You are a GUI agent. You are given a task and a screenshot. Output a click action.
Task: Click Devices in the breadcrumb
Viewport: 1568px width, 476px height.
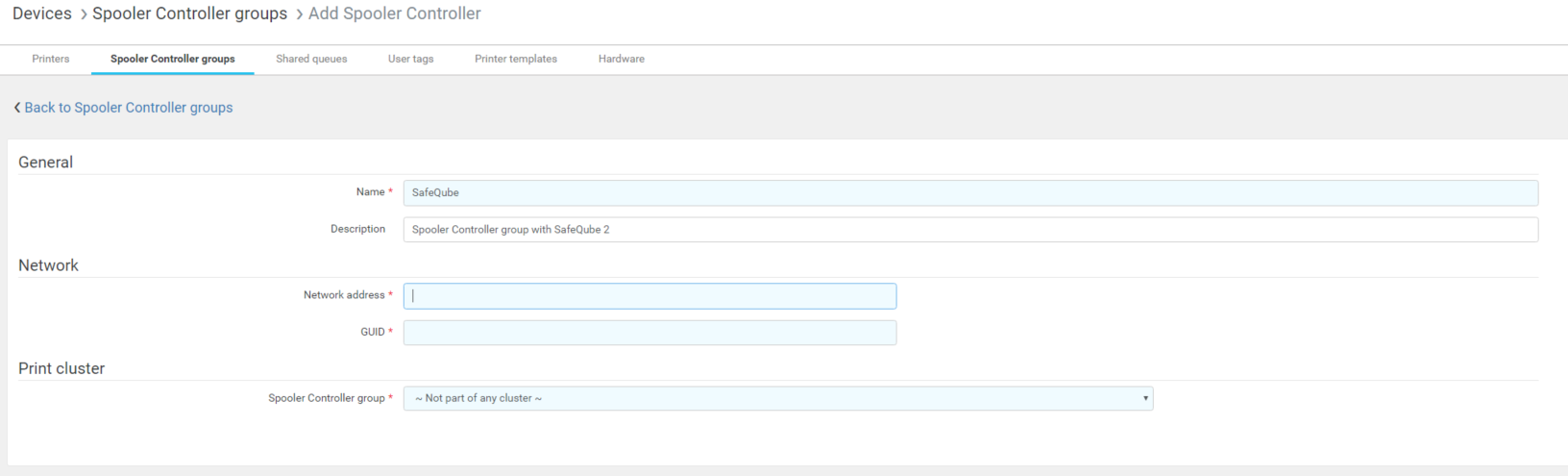[42, 13]
